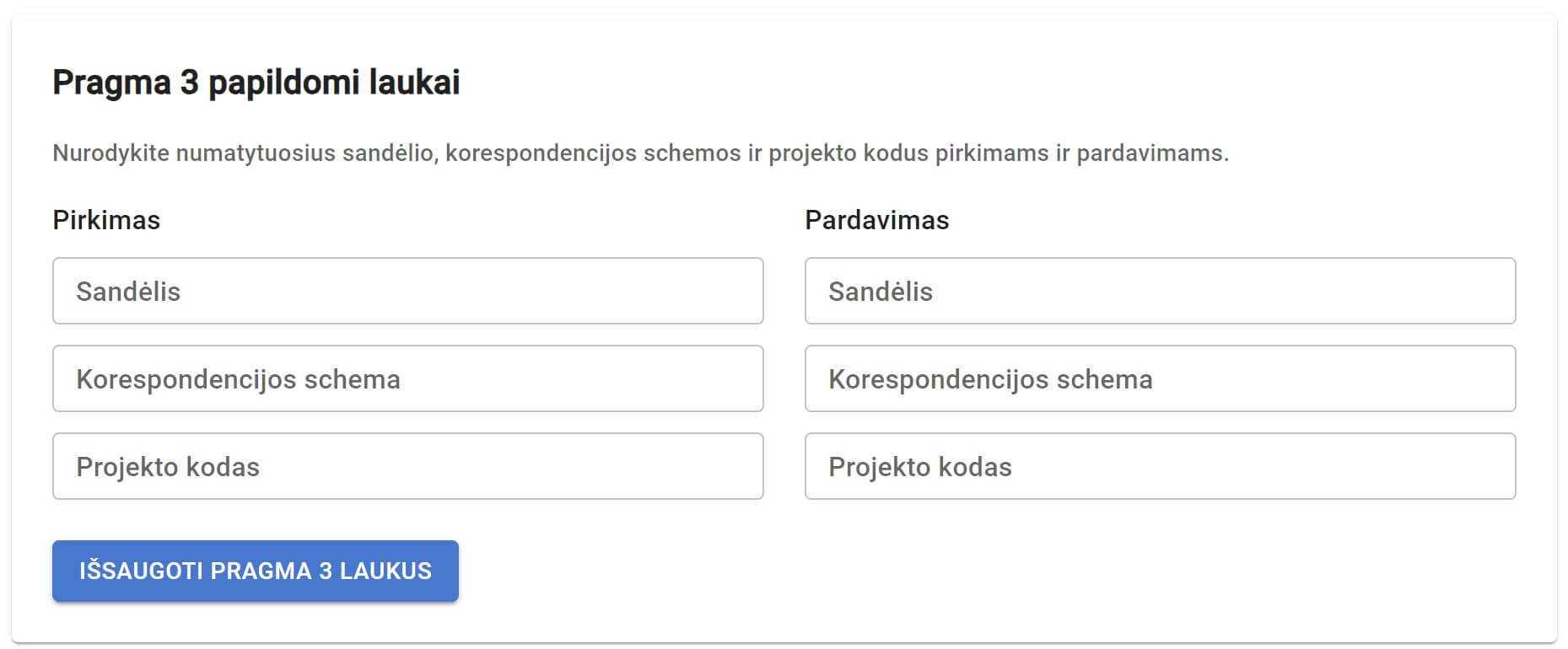Click the Sandėlis field under Pirkimas
Screen dimensions: 1568x649
click(x=408, y=291)
